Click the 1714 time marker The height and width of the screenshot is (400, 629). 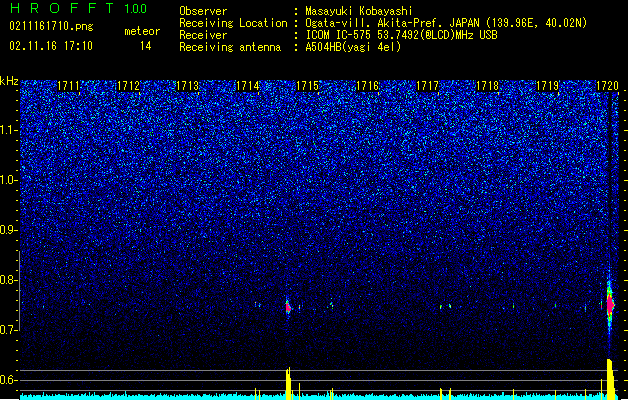(x=248, y=85)
